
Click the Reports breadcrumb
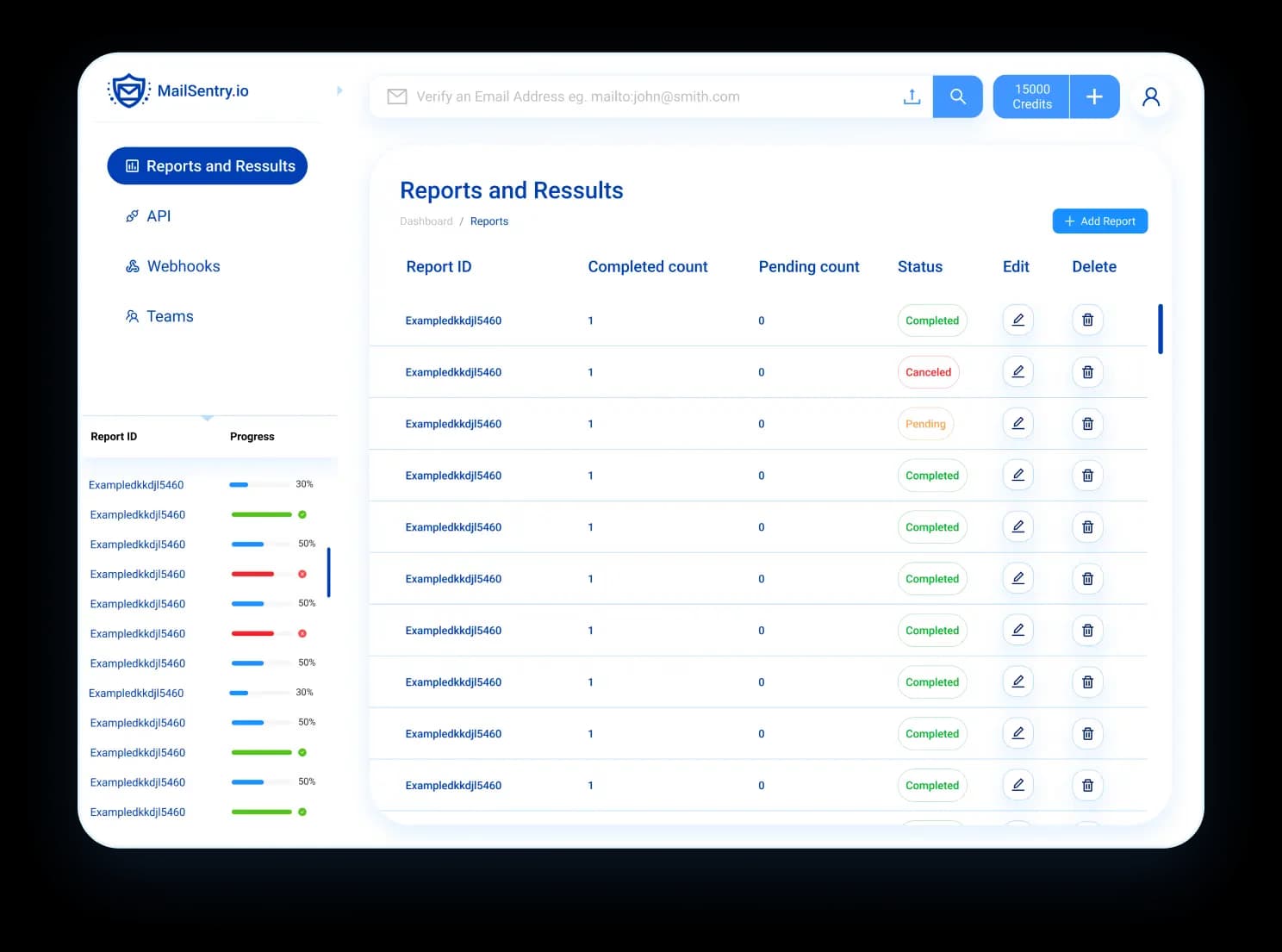coord(489,221)
